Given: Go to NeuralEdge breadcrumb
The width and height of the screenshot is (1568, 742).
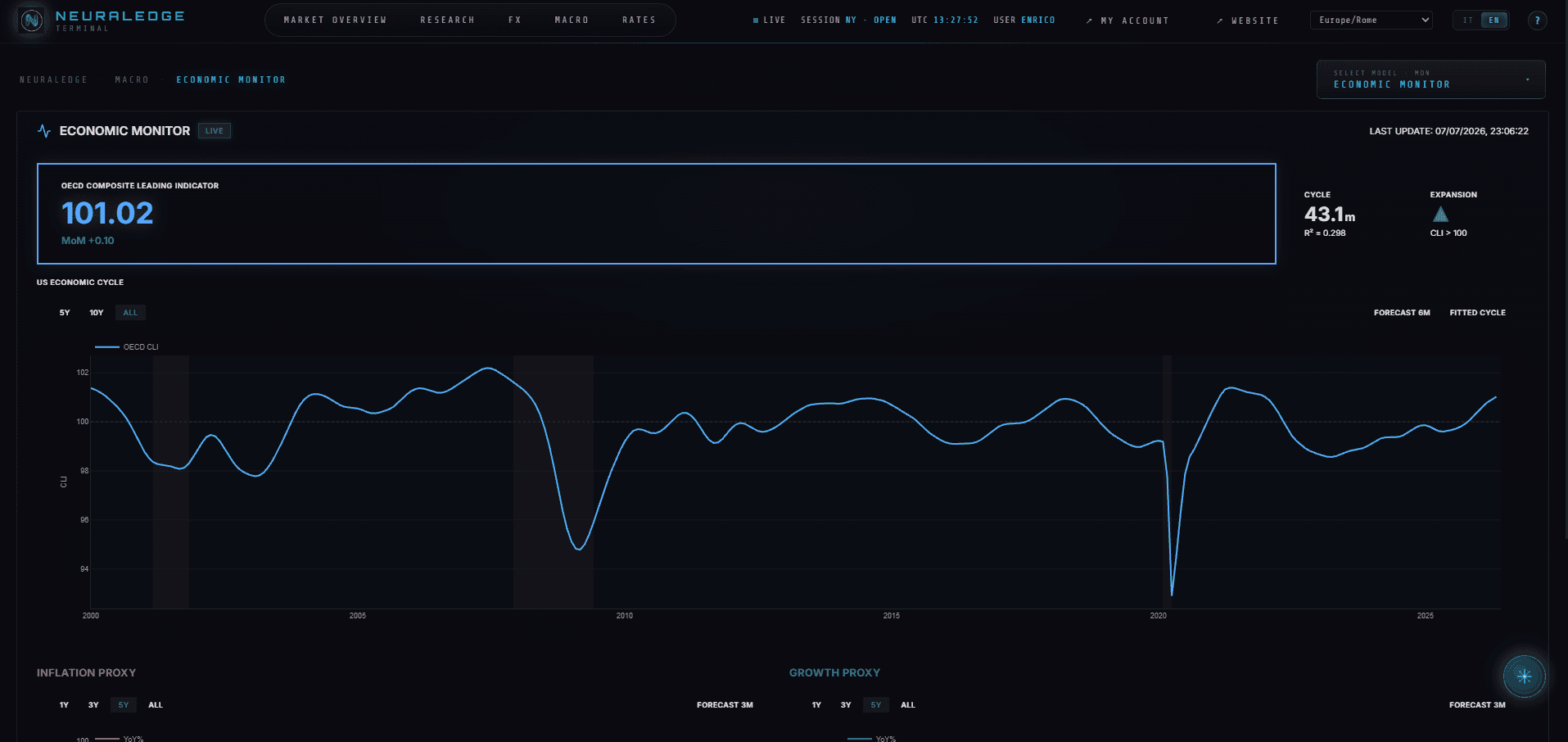Looking at the screenshot, I should pyautogui.click(x=53, y=80).
